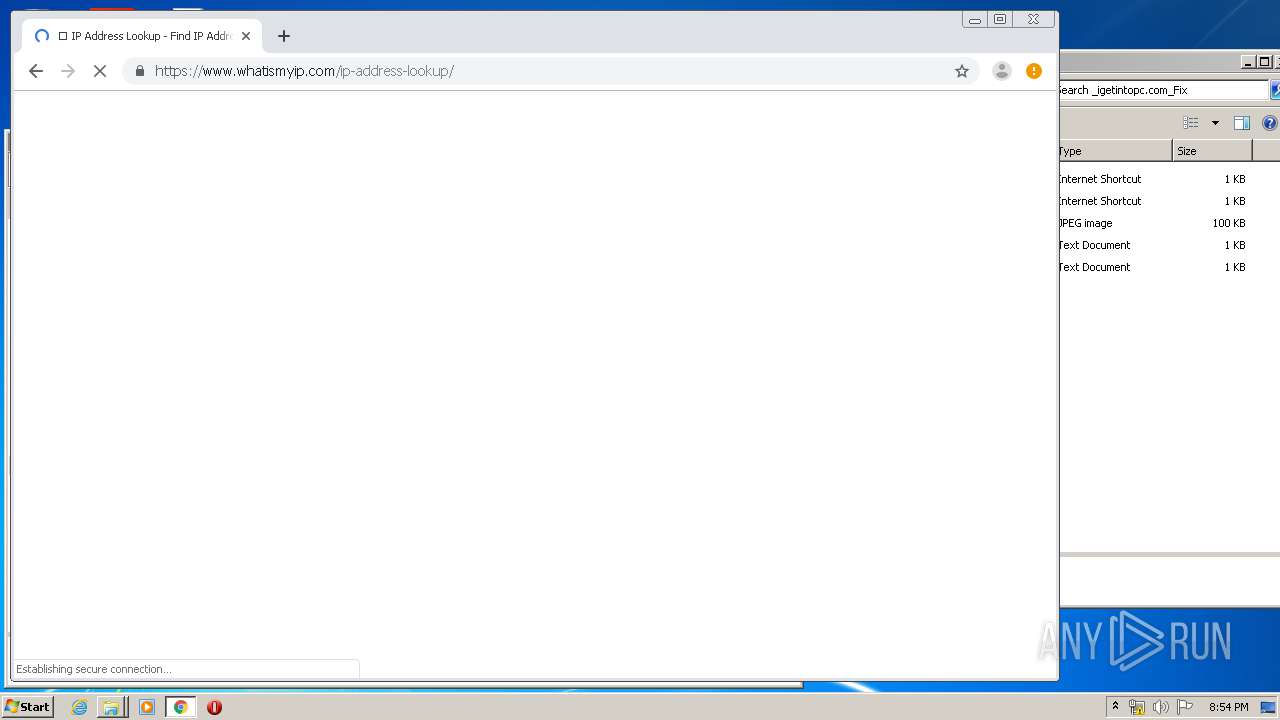Image resolution: width=1280 pixels, height=720 pixels.
Task: Select the second Text Document row
Action: [1155, 267]
